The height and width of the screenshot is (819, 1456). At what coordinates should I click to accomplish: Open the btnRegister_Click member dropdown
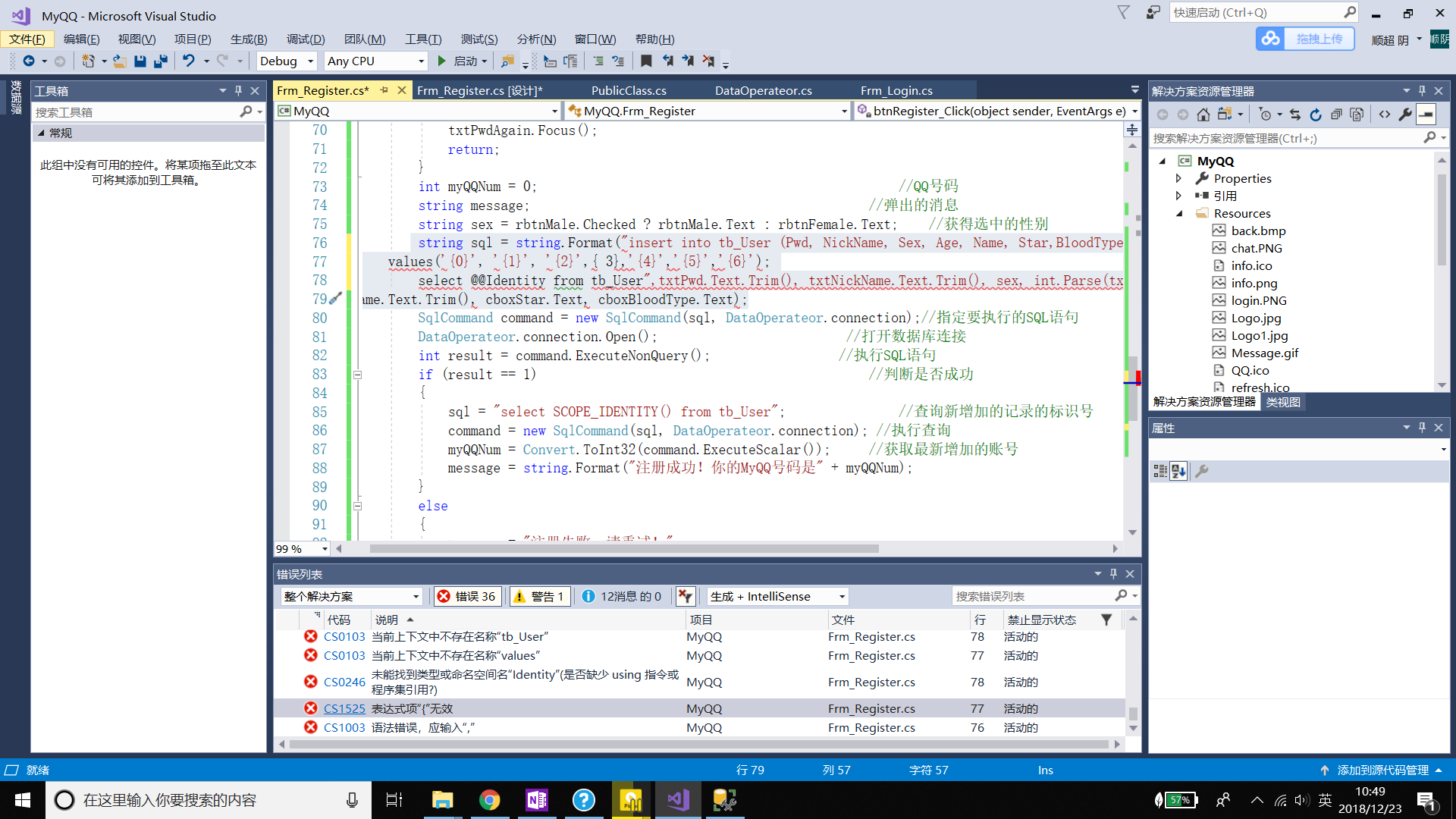(1134, 111)
